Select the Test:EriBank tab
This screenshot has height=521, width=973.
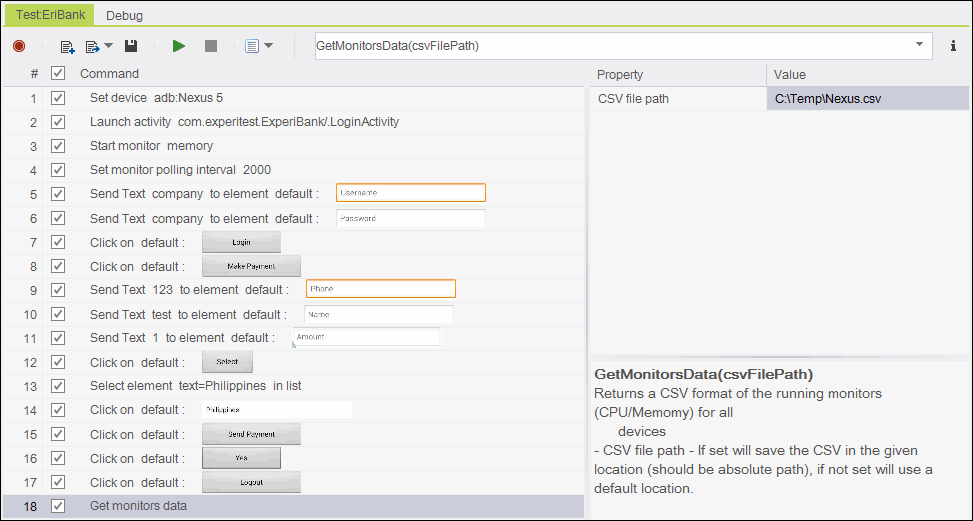(x=49, y=15)
